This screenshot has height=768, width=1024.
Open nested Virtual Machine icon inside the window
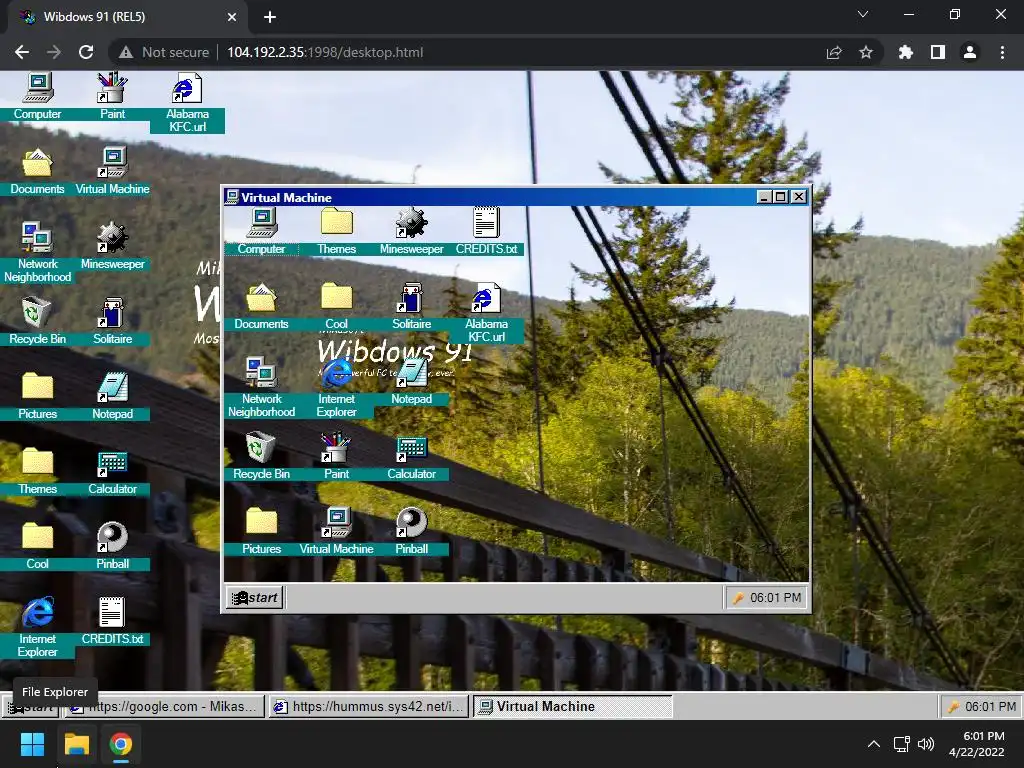click(x=336, y=532)
